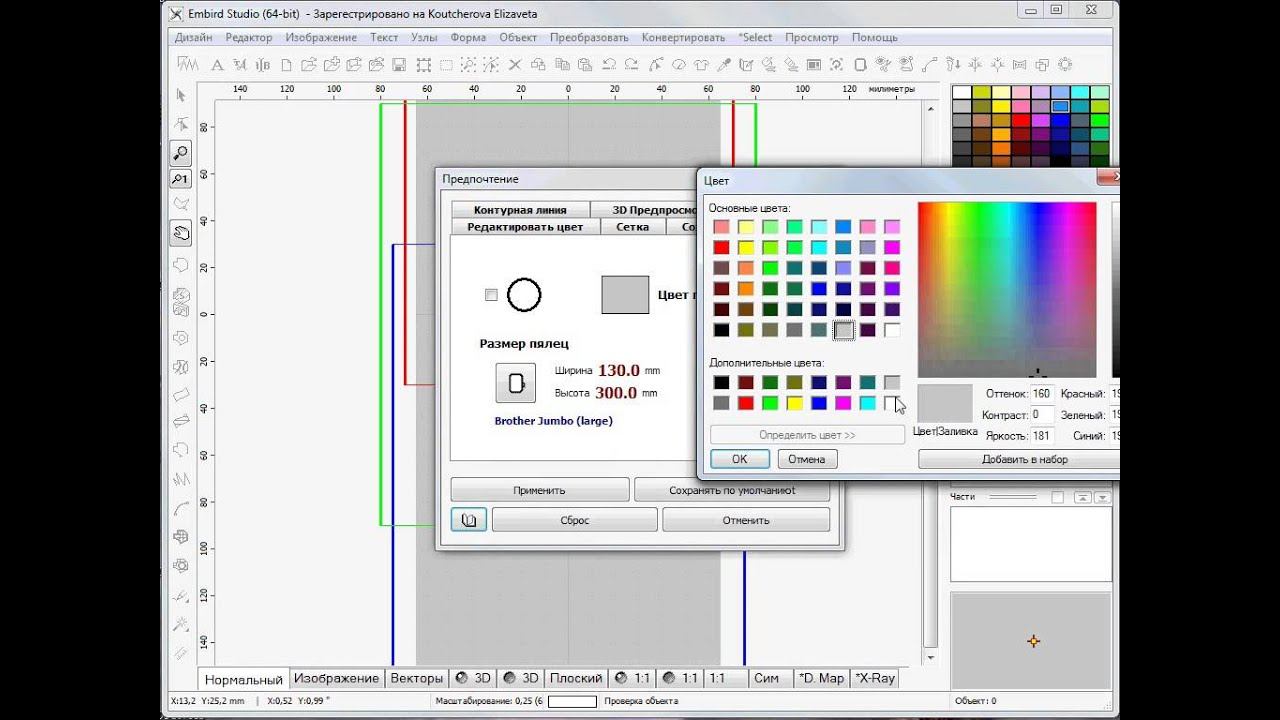Expand the Части panel with down arrow
This screenshot has height=720, width=1280.
click(x=1102, y=497)
